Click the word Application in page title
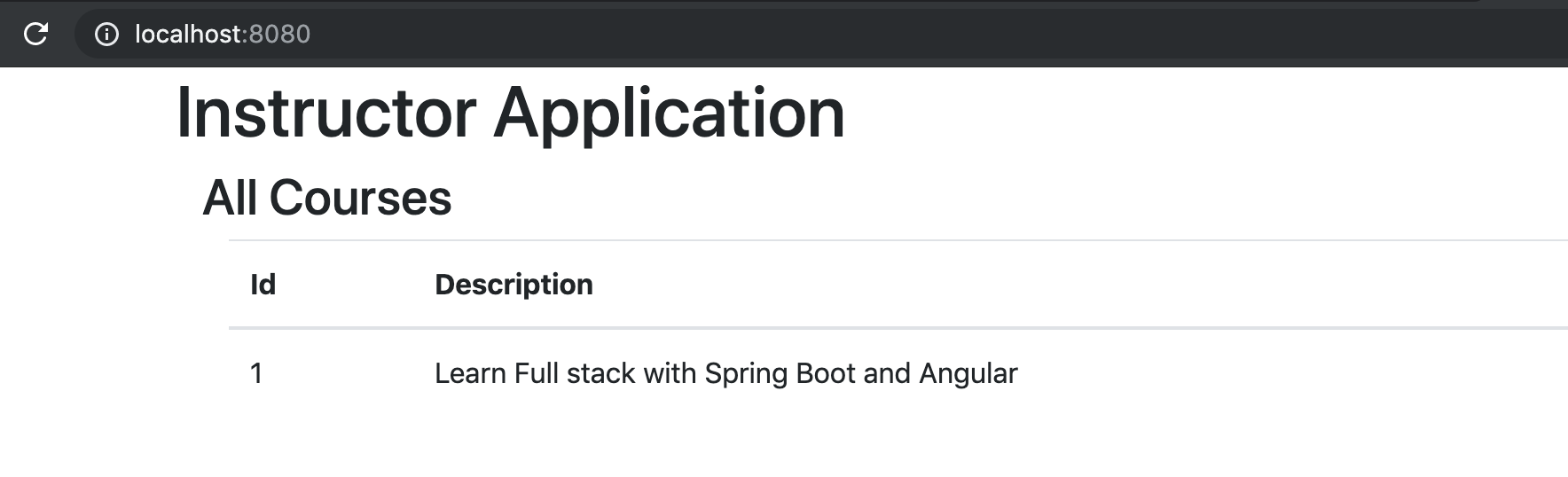The width and height of the screenshot is (1568, 477). coord(669,115)
